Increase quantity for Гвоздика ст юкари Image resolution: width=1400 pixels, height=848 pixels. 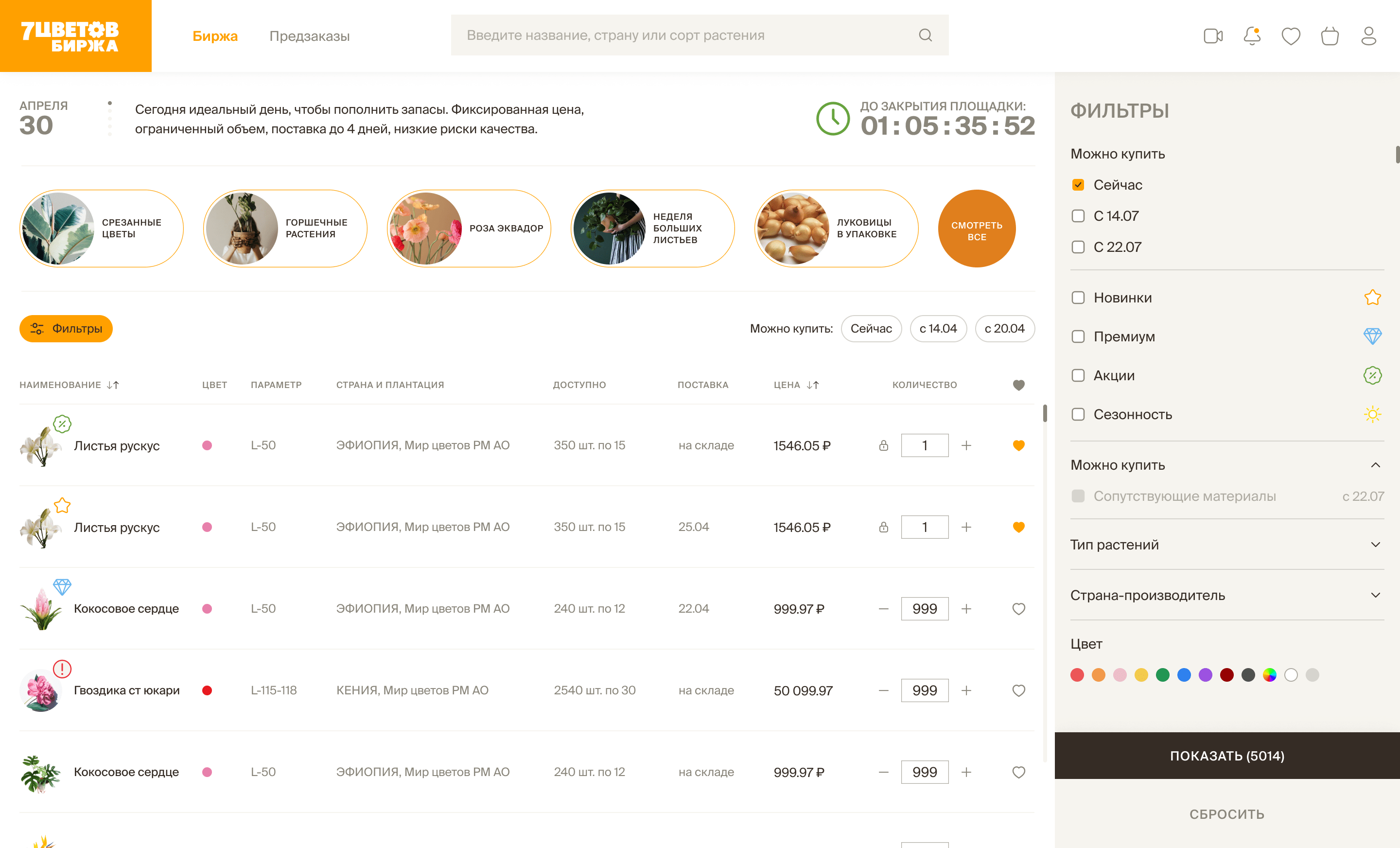pyautogui.click(x=966, y=690)
